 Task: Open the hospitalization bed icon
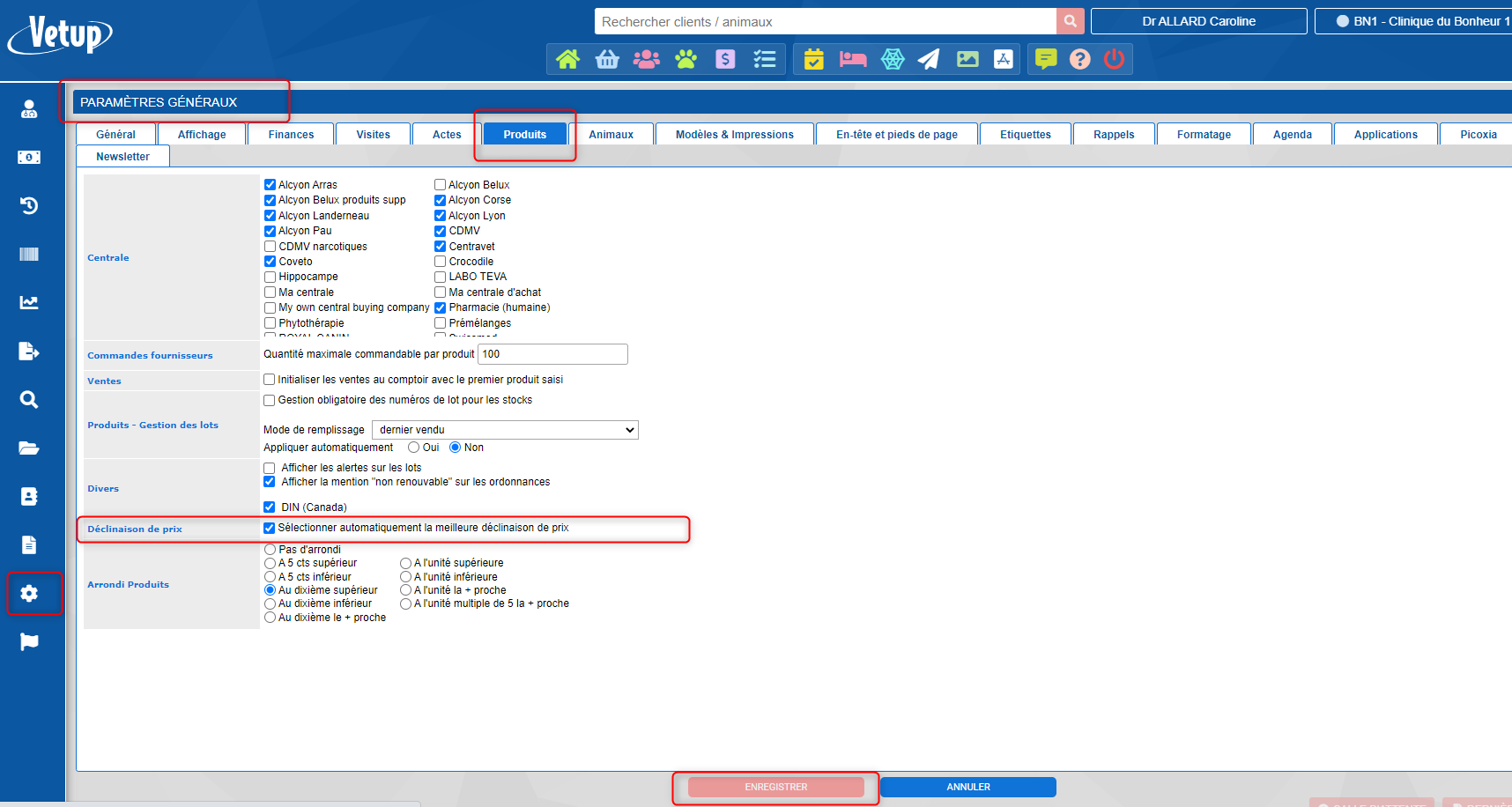(853, 59)
